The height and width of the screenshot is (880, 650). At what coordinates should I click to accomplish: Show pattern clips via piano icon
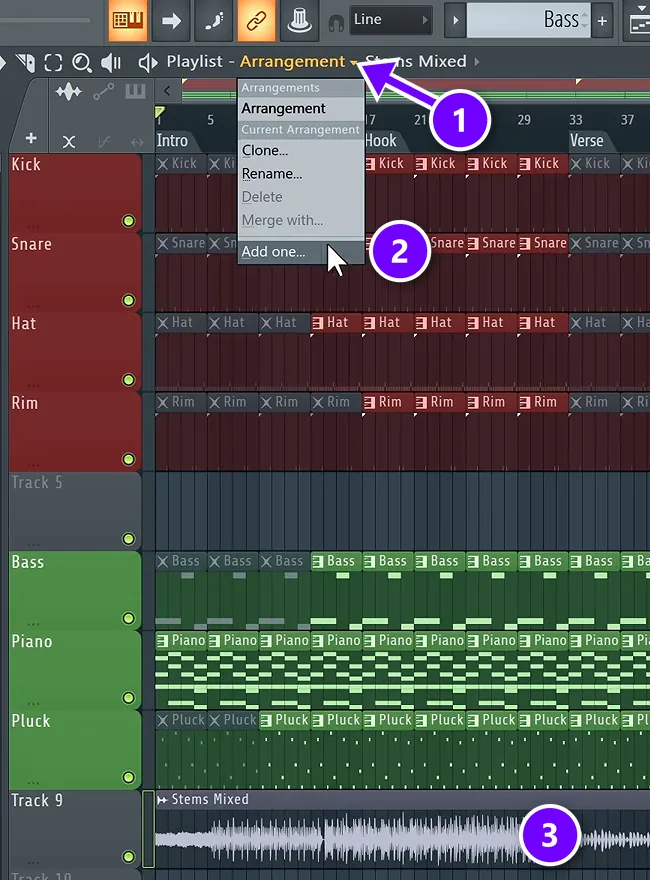click(135, 91)
